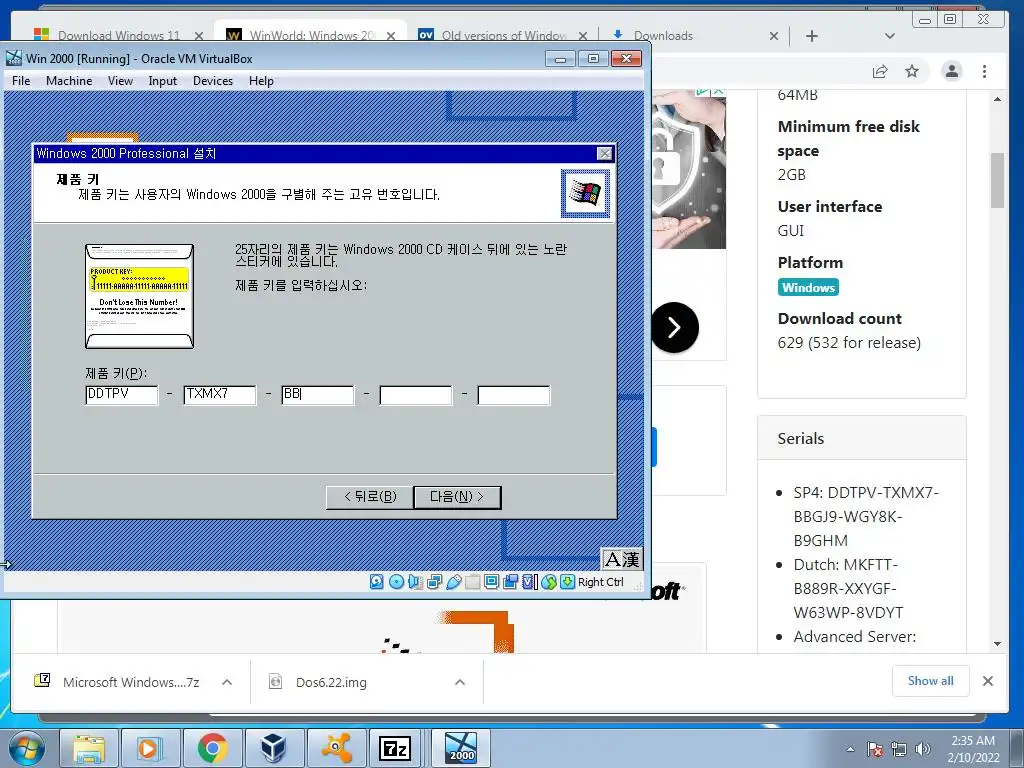Viewport: 1024px width, 768px height.
Task: Click the 뒤로(B) back button
Action: (370, 497)
